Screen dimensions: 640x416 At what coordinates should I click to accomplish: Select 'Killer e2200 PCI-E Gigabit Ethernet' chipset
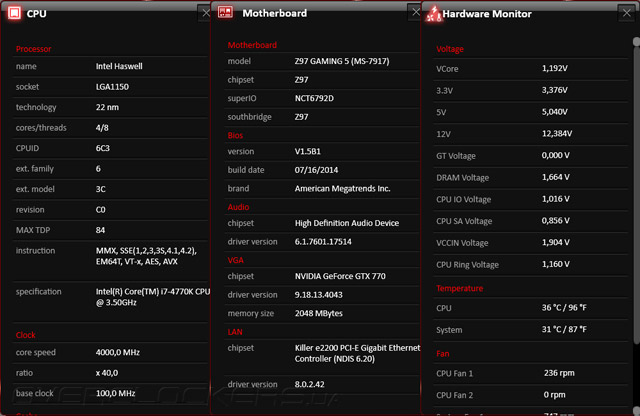coord(357,348)
